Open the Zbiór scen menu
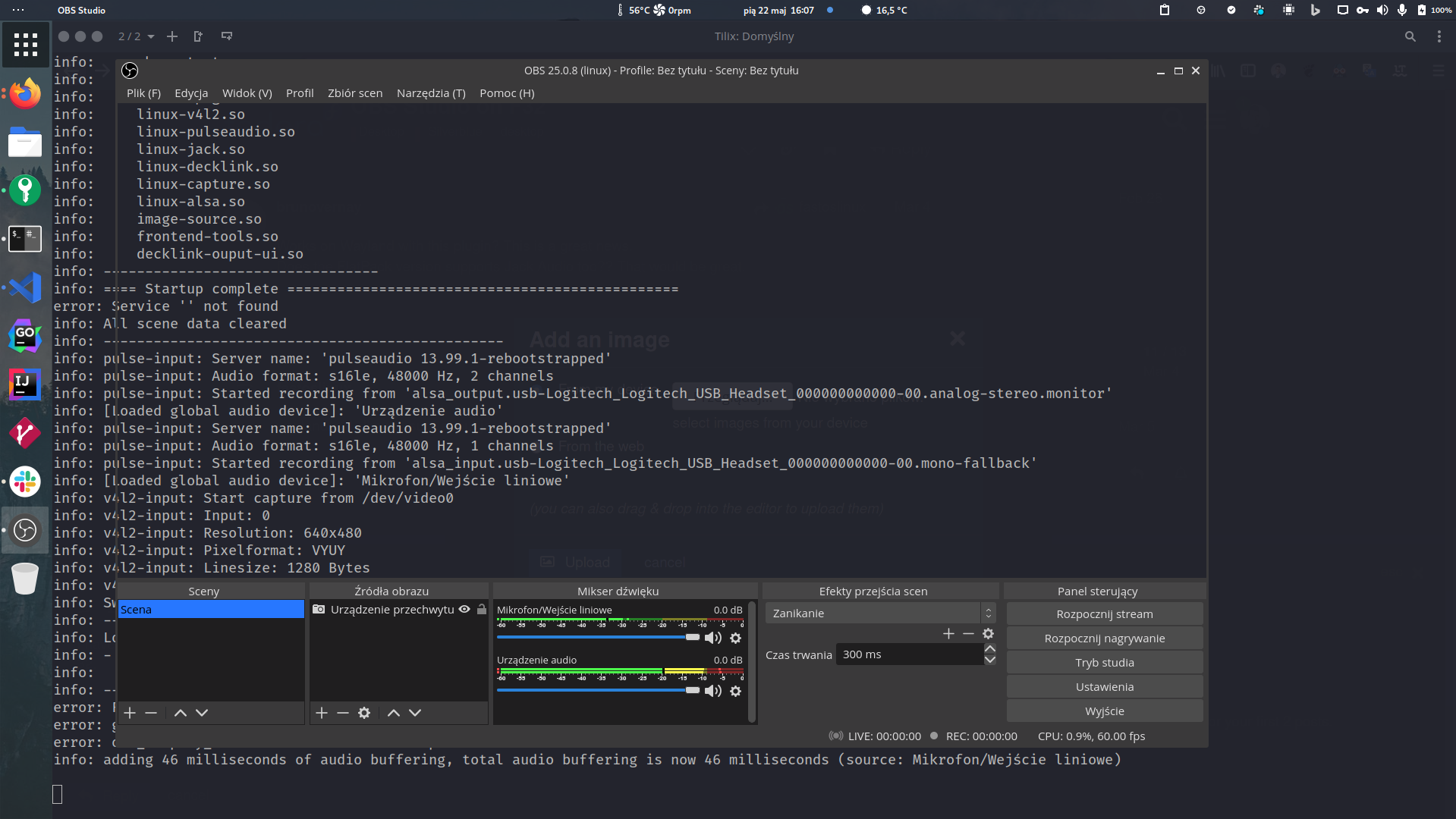Screen dimensions: 1456x819 [x=355, y=93]
